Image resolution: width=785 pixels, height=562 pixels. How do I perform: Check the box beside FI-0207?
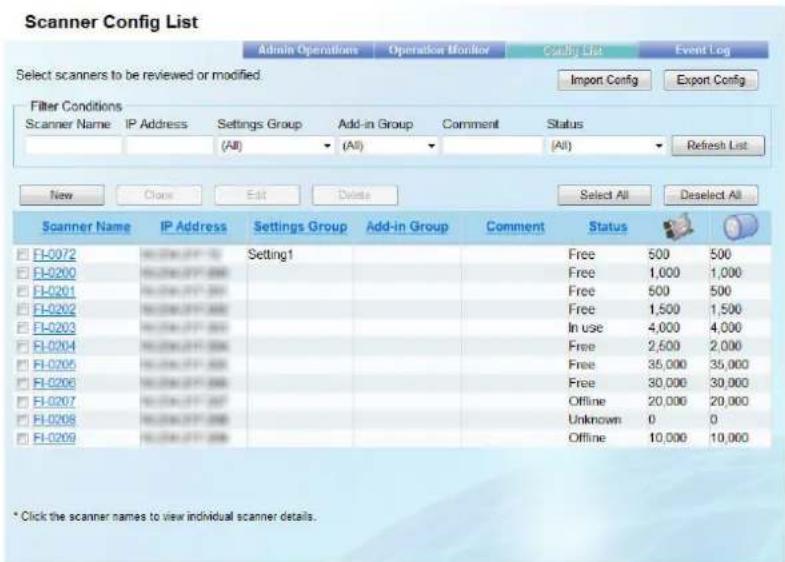(23, 402)
